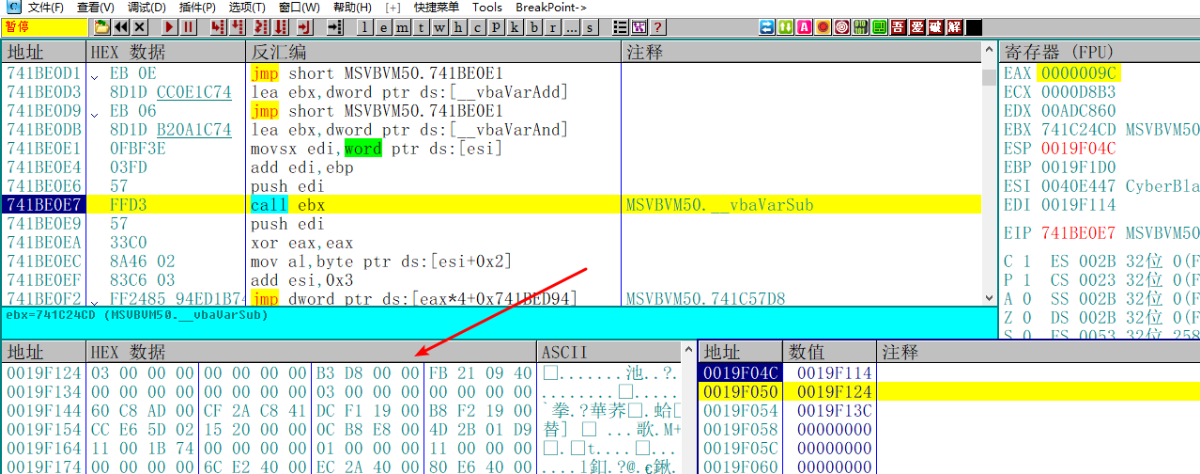
Task: Pause execution with the pause icon
Action: 188,26
